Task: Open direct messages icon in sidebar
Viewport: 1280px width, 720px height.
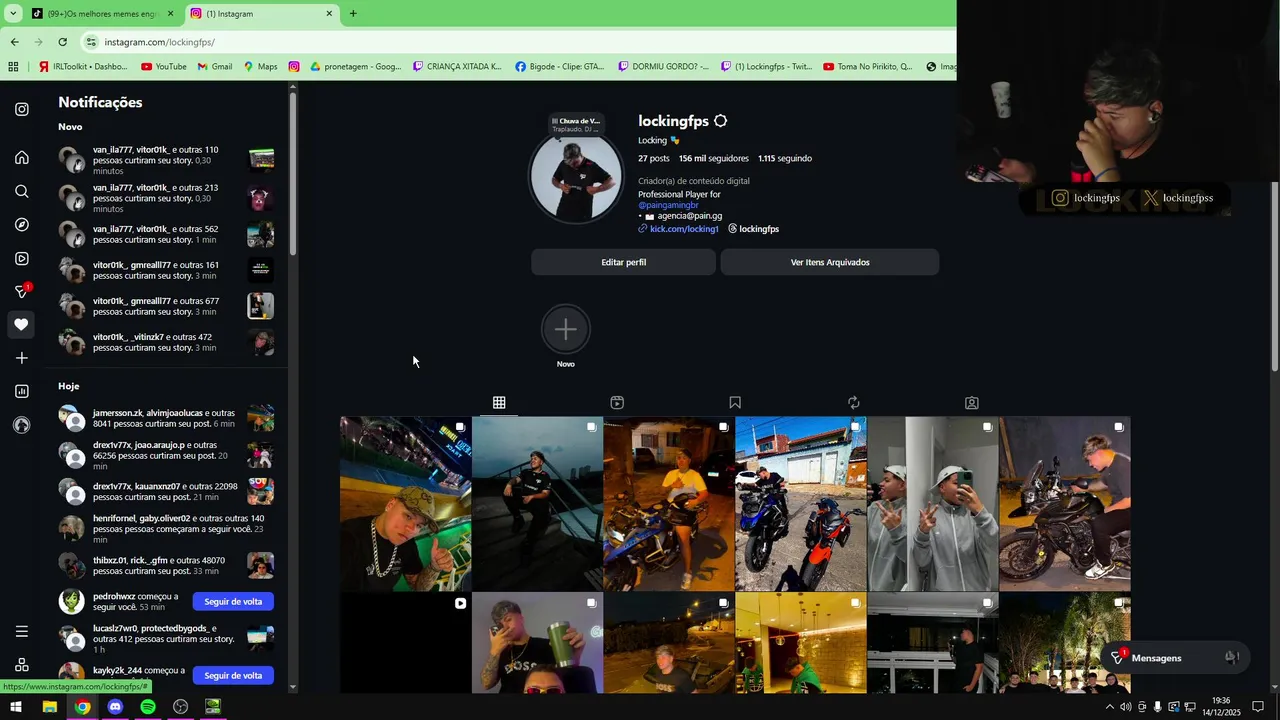Action: 21,291
